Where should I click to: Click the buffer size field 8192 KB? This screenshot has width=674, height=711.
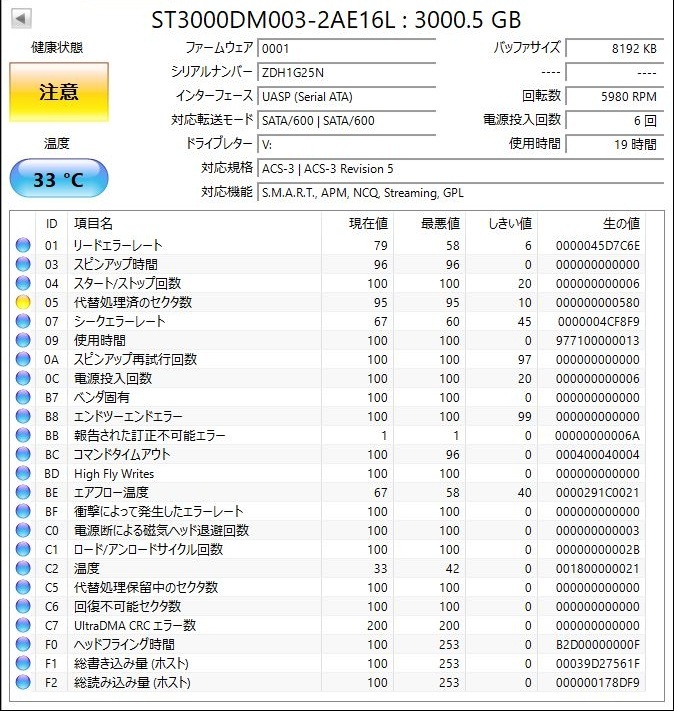point(615,49)
